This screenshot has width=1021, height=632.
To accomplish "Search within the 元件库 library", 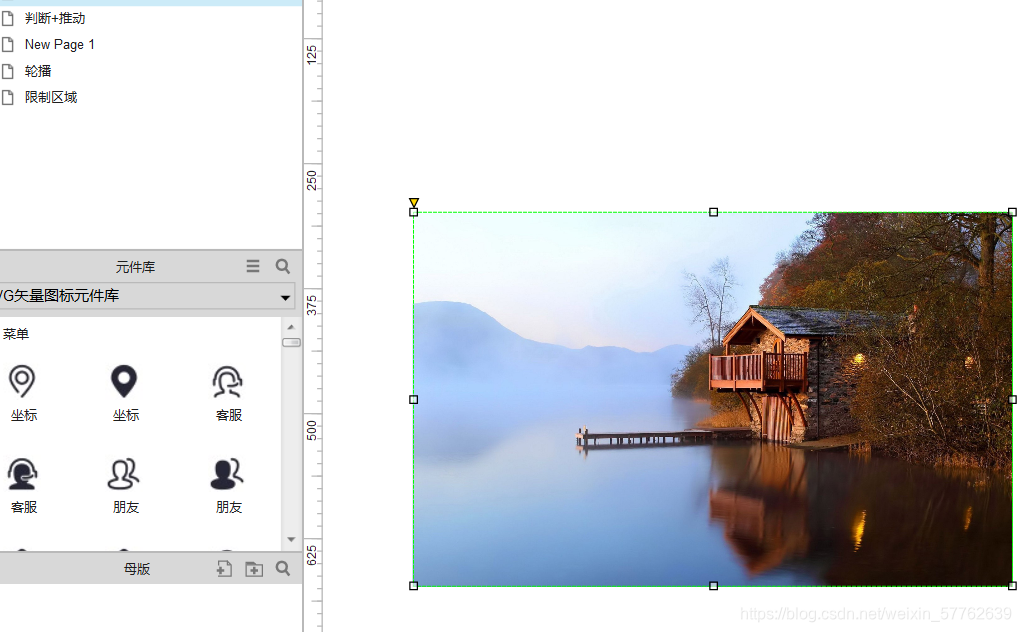I will point(283,266).
